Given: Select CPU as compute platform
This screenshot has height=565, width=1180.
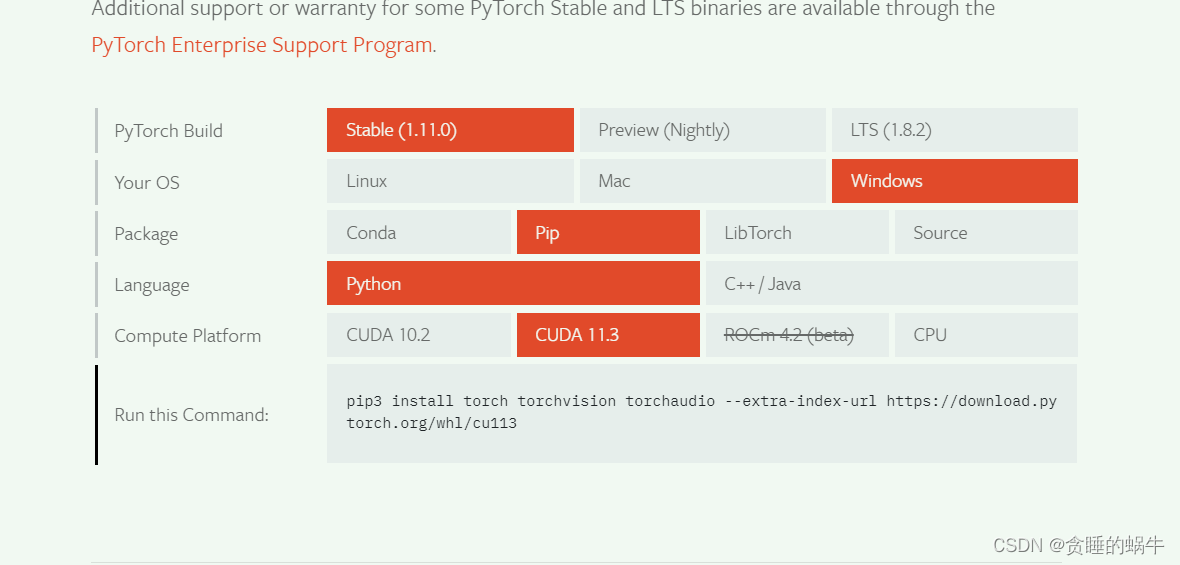Looking at the screenshot, I should pyautogui.click(x=985, y=335).
